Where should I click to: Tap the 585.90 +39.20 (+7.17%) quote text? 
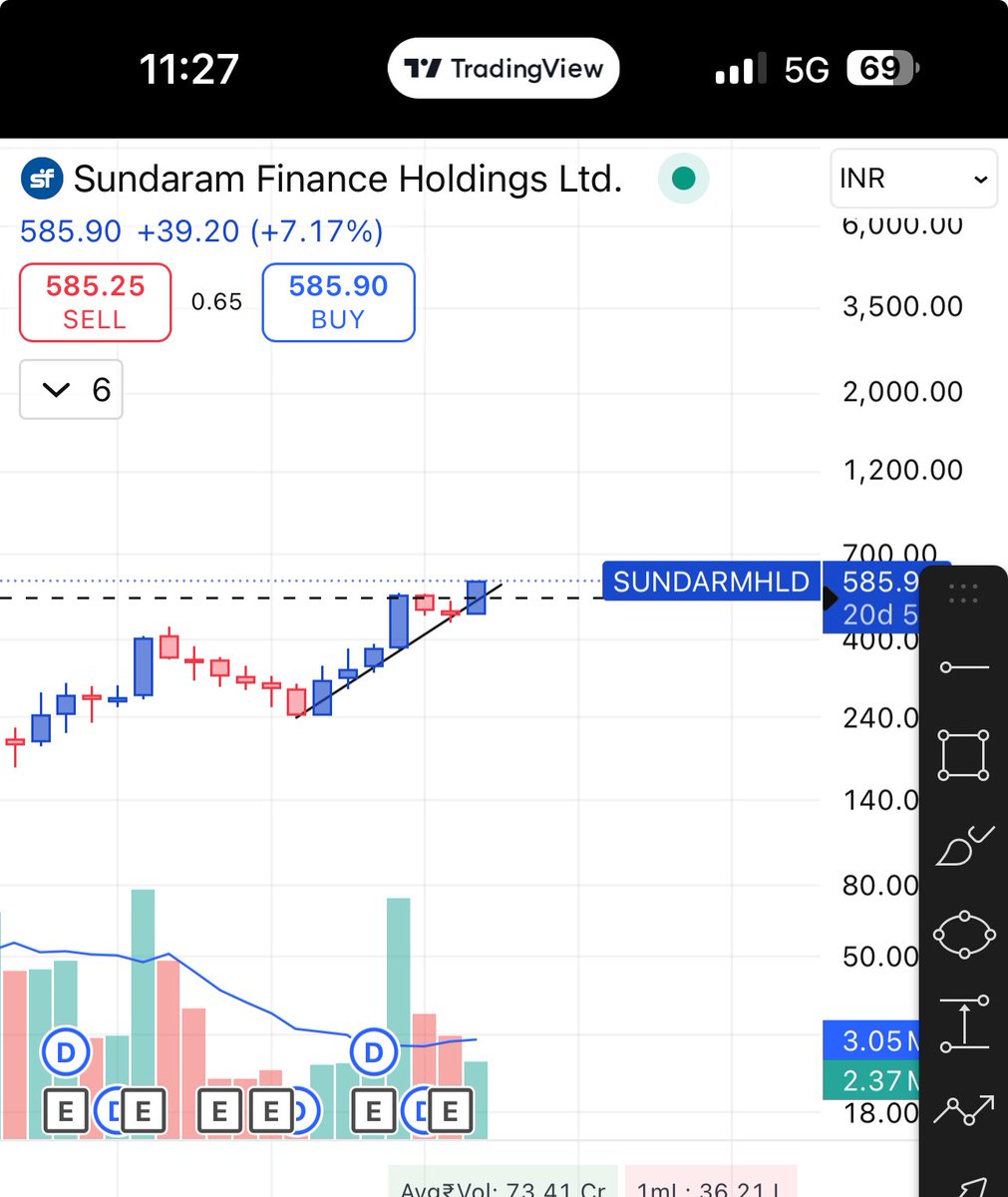coord(201,231)
